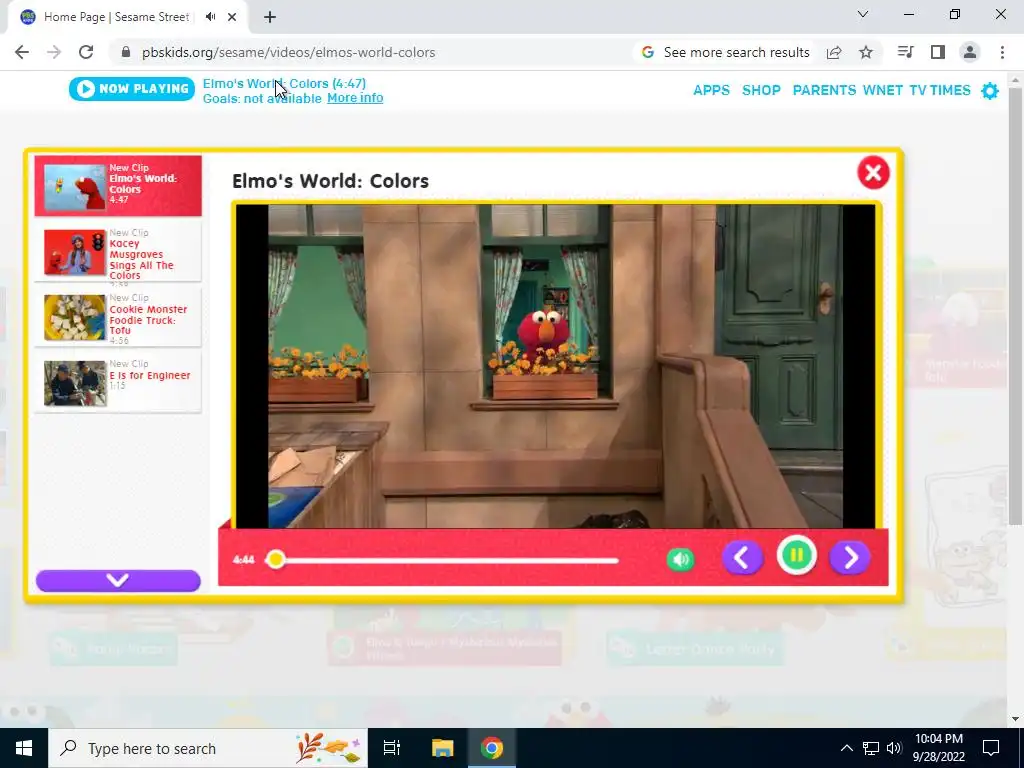This screenshot has width=1024, height=768.
Task: Show hidden system tray icons
Action: pyautogui.click(x=846, y=748)
